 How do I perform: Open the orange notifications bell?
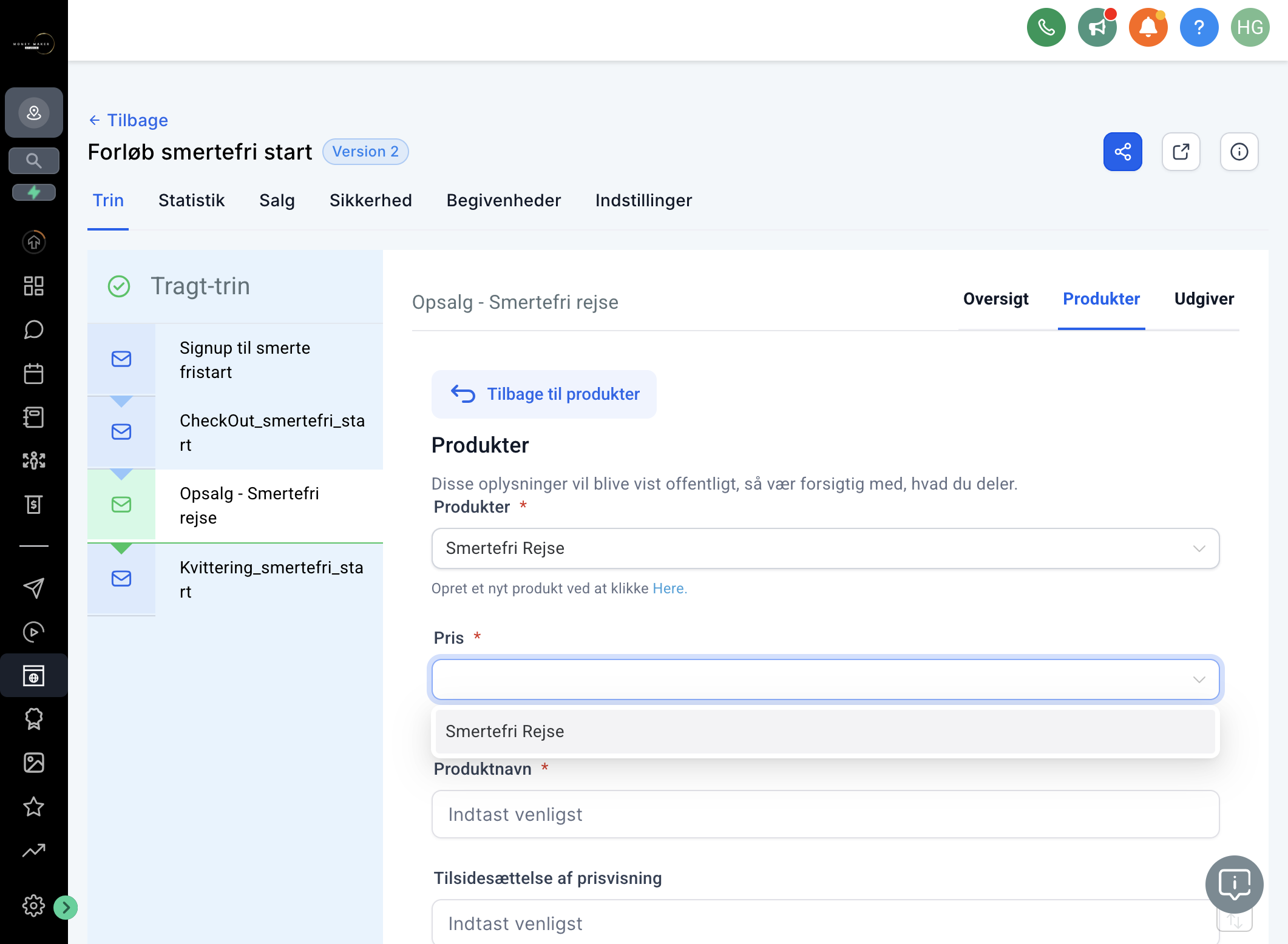coord(1148,27)
